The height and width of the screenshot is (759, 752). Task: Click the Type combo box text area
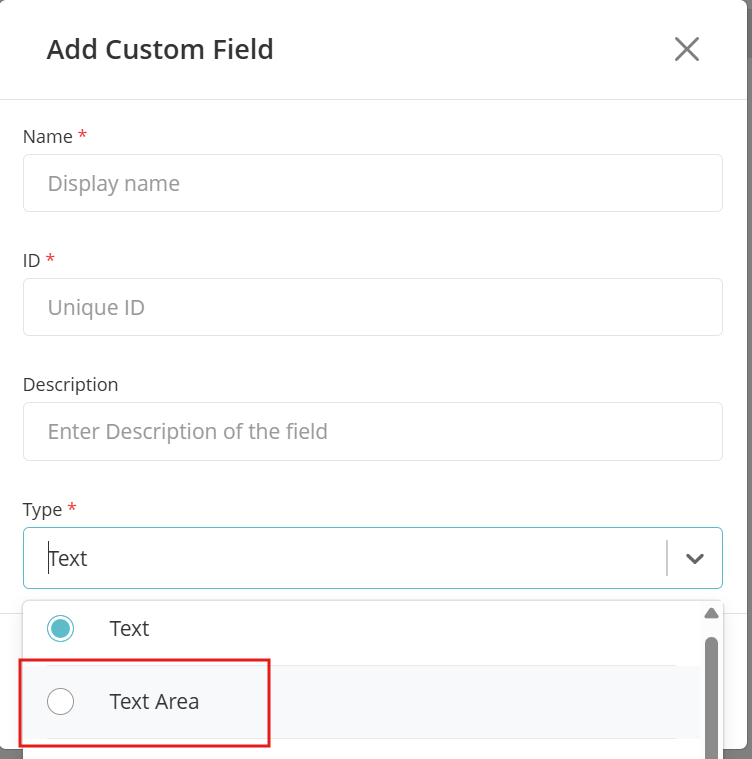(340, 558)
